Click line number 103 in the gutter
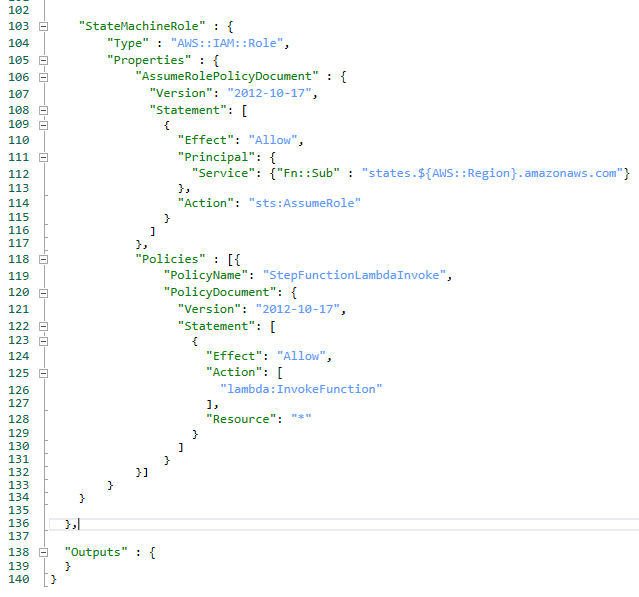This screenshot has height=597, width=639. pos(19,26)
